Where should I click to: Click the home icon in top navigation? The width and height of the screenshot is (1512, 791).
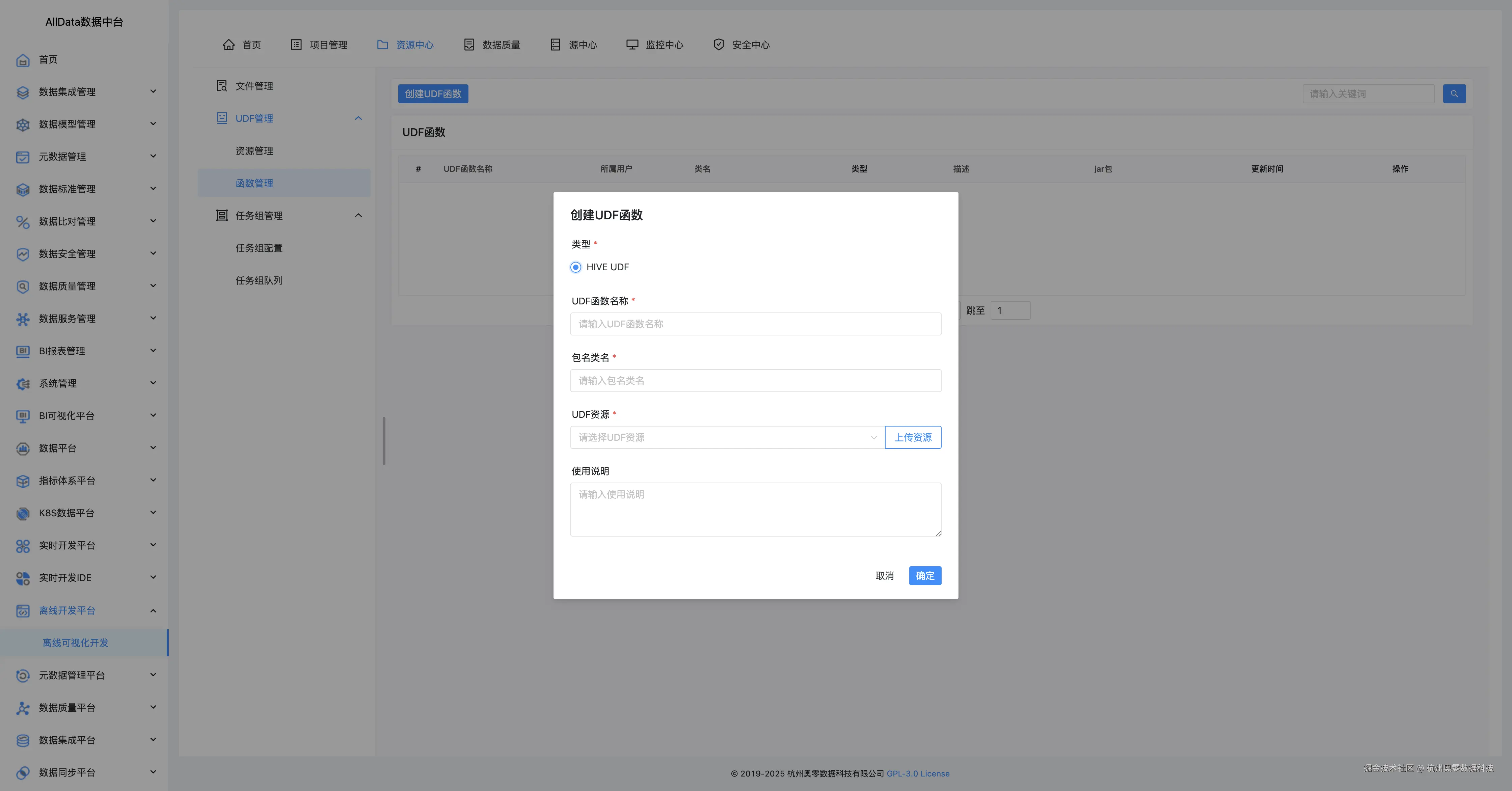(229, 45)
